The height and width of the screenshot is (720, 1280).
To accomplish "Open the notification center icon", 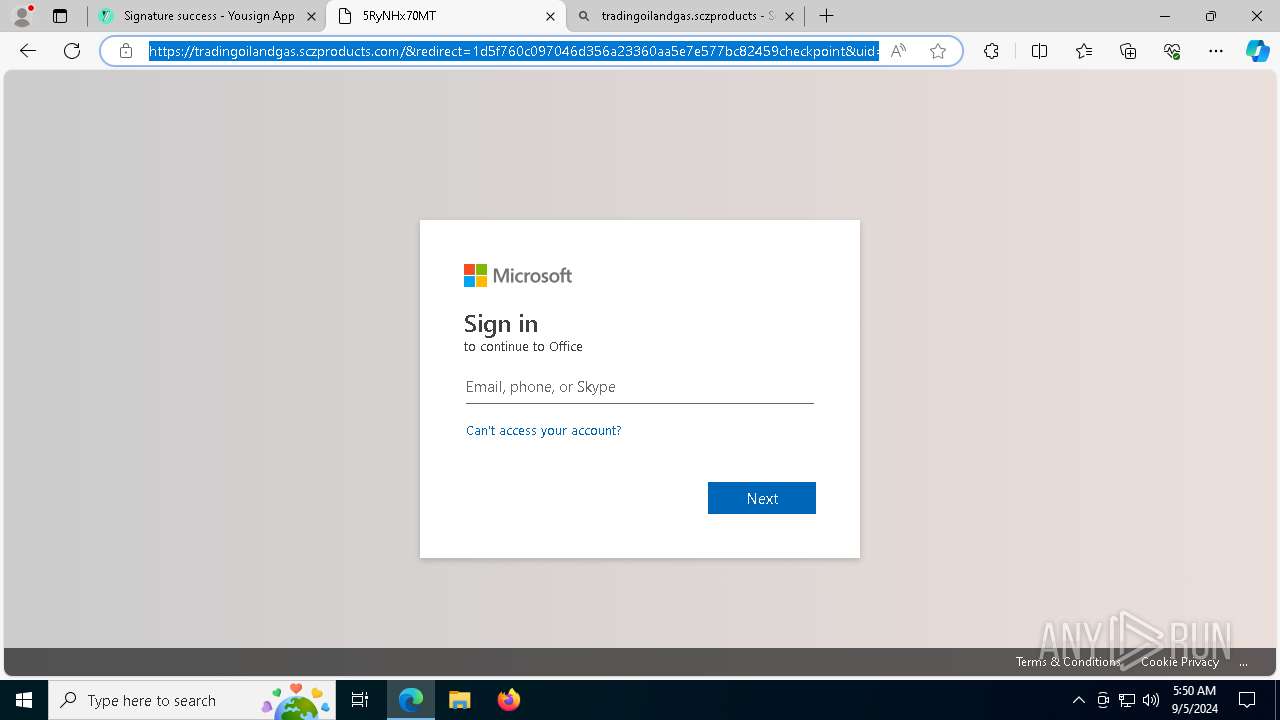I will [x=1247, y=700].
